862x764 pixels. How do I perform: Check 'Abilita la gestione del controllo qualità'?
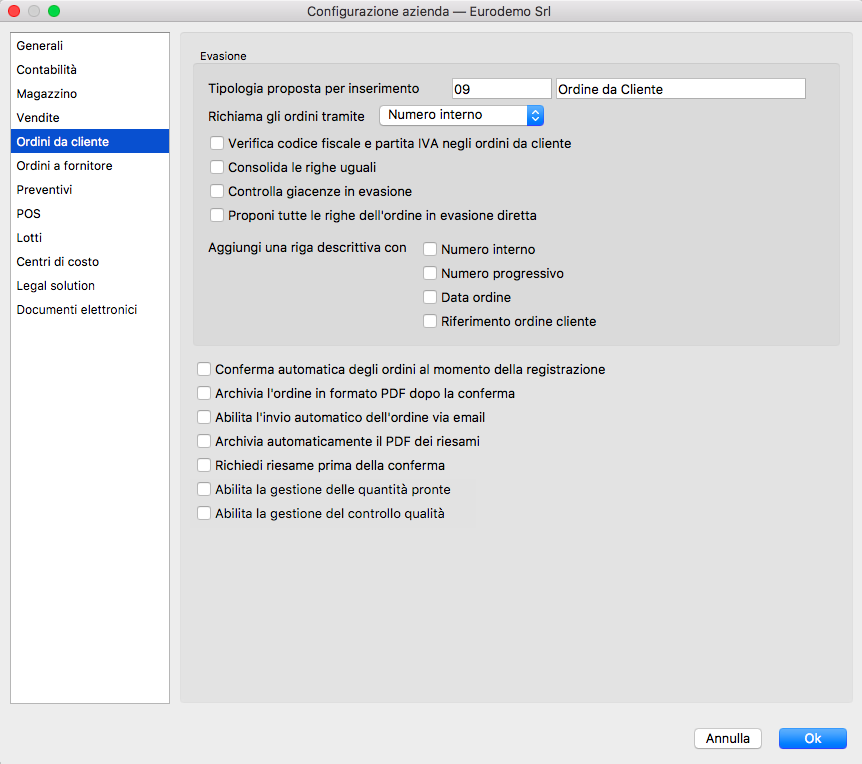tap(204, 514)
